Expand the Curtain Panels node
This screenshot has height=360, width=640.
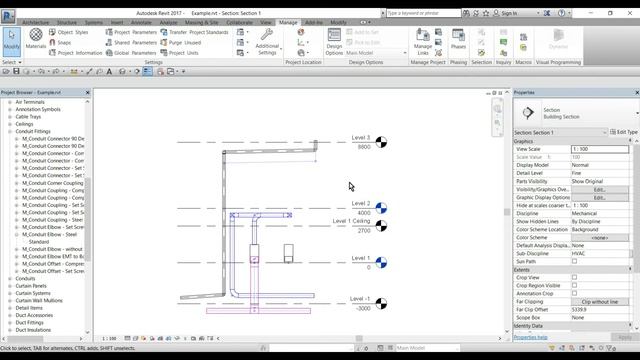pyautogui.click(x=10, y=286)
